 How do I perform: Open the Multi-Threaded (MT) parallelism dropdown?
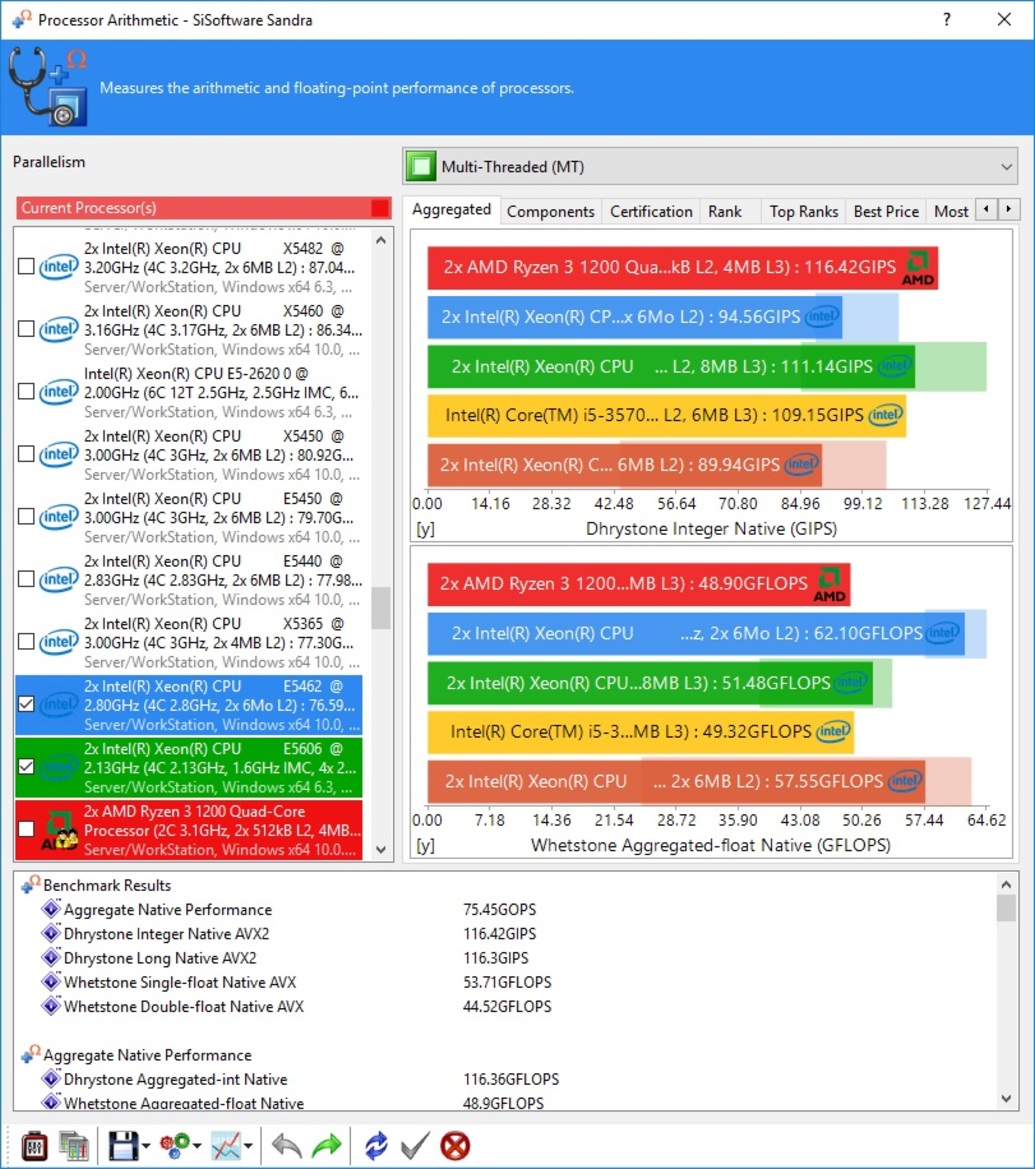click(710, 166)
